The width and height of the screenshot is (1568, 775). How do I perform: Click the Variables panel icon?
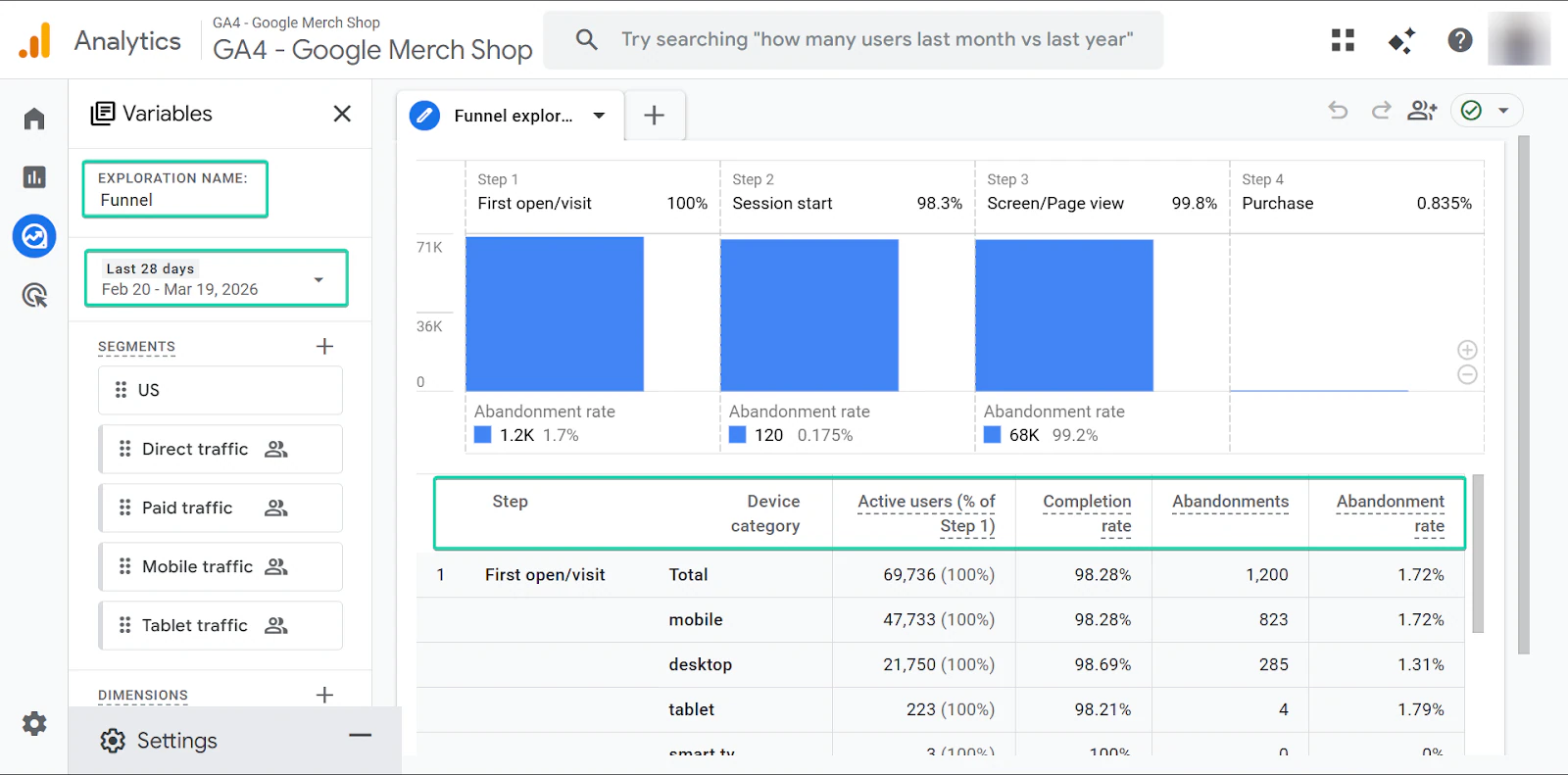(x=102, y=114)
